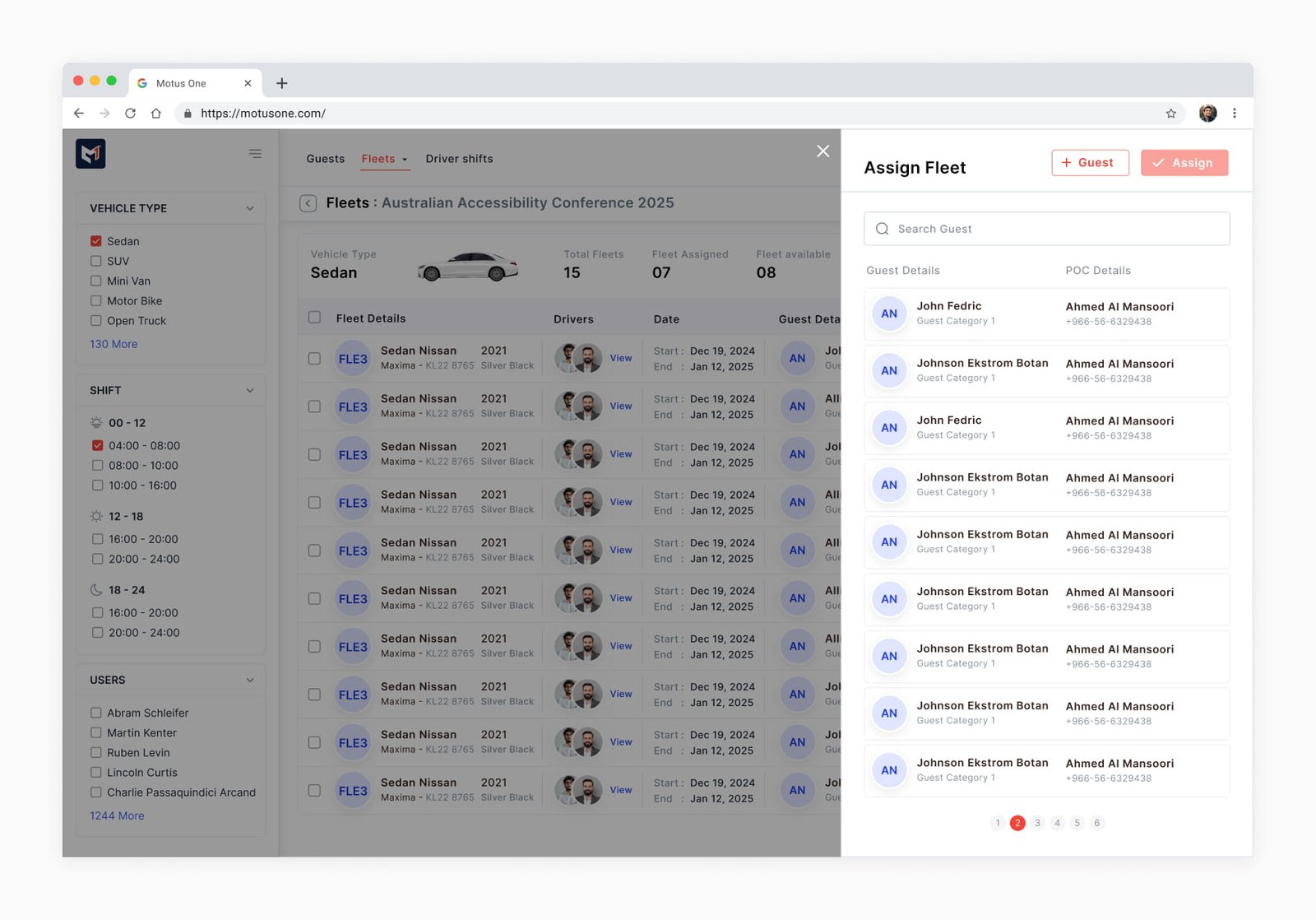Click the Assign button

click(1184, 163)
